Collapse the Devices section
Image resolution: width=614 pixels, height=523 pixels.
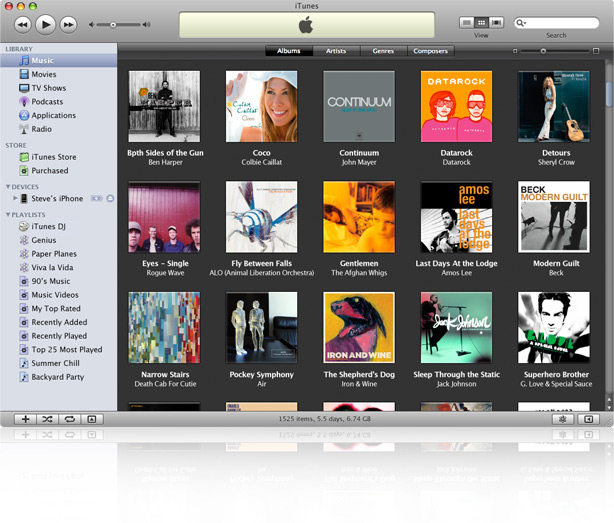coord(8,187)
